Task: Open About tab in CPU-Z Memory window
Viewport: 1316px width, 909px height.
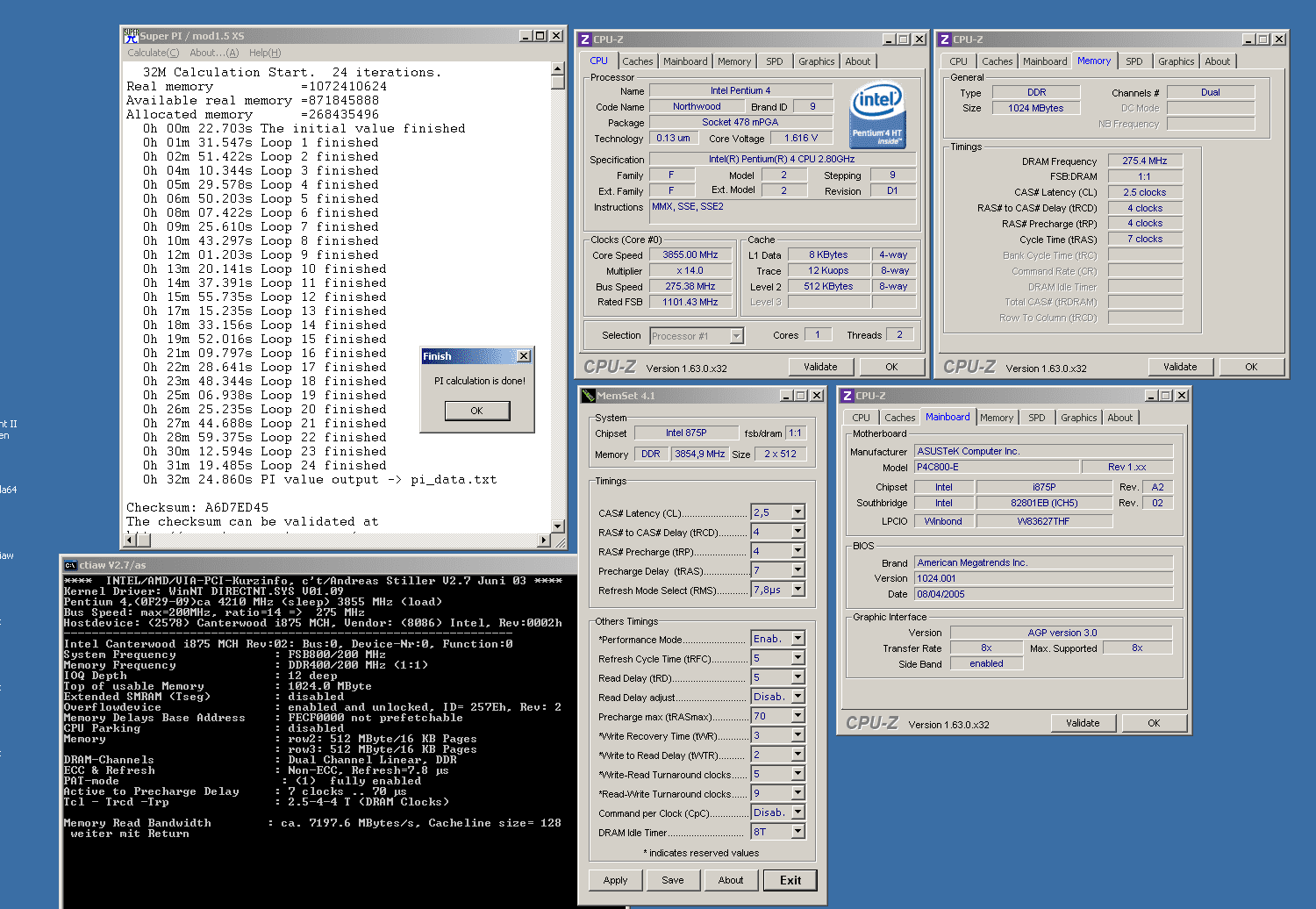Action: tap(1218, 61)
